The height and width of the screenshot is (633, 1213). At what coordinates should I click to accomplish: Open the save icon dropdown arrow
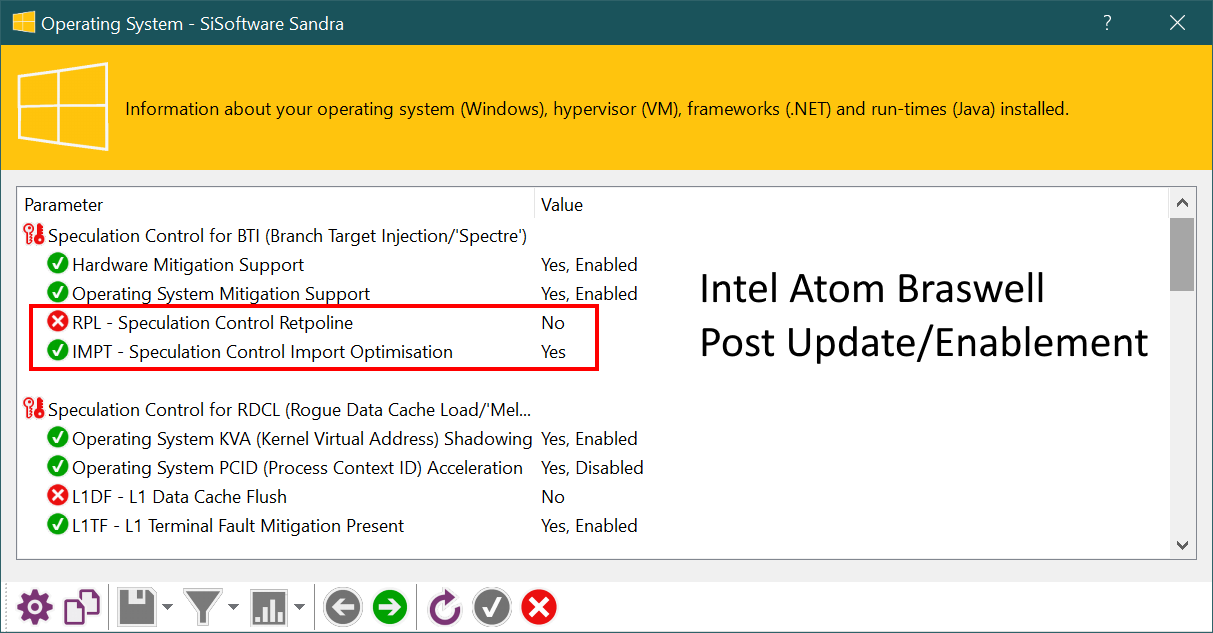(167, 607)
